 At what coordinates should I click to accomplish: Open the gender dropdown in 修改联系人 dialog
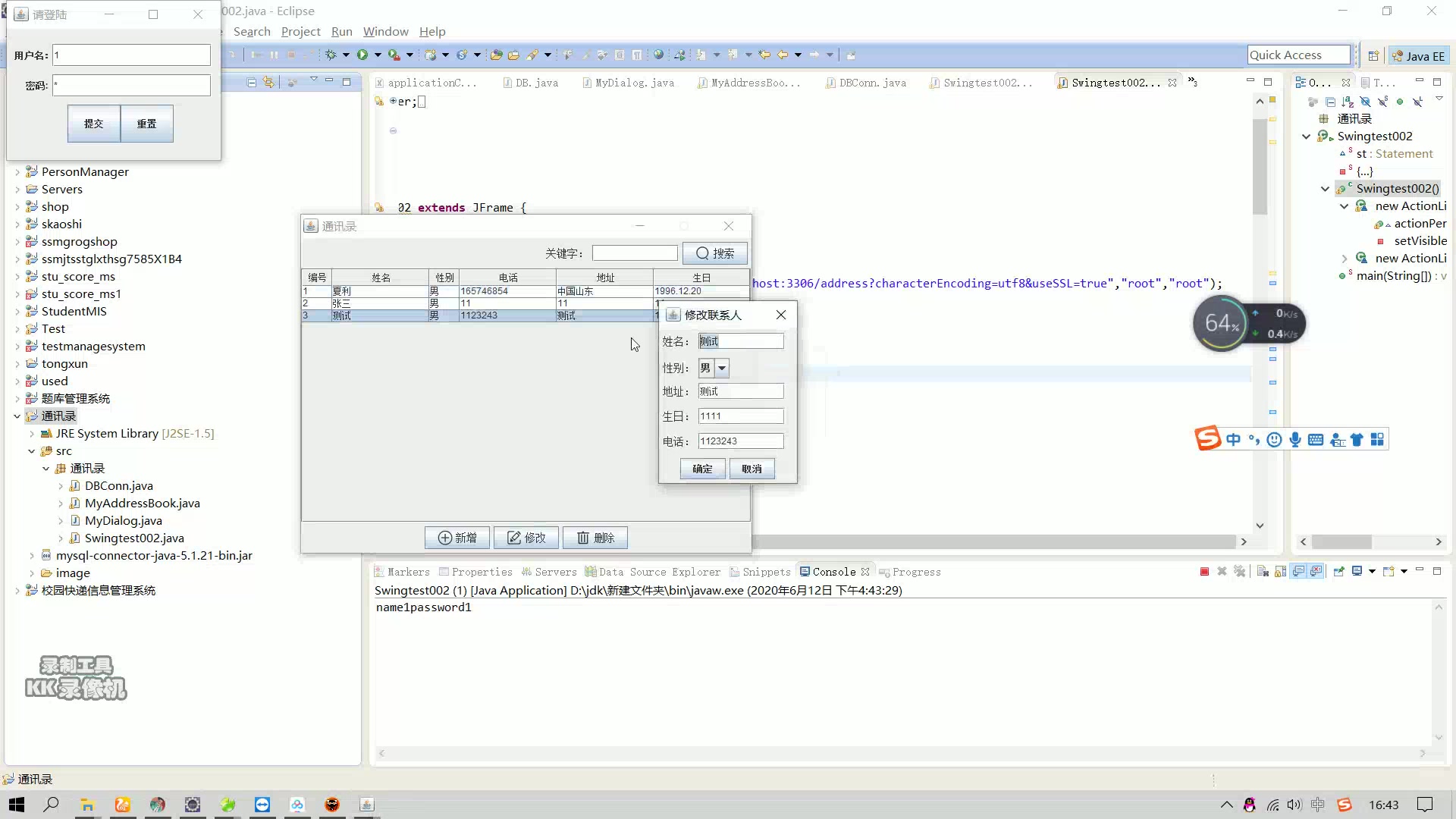722,368
